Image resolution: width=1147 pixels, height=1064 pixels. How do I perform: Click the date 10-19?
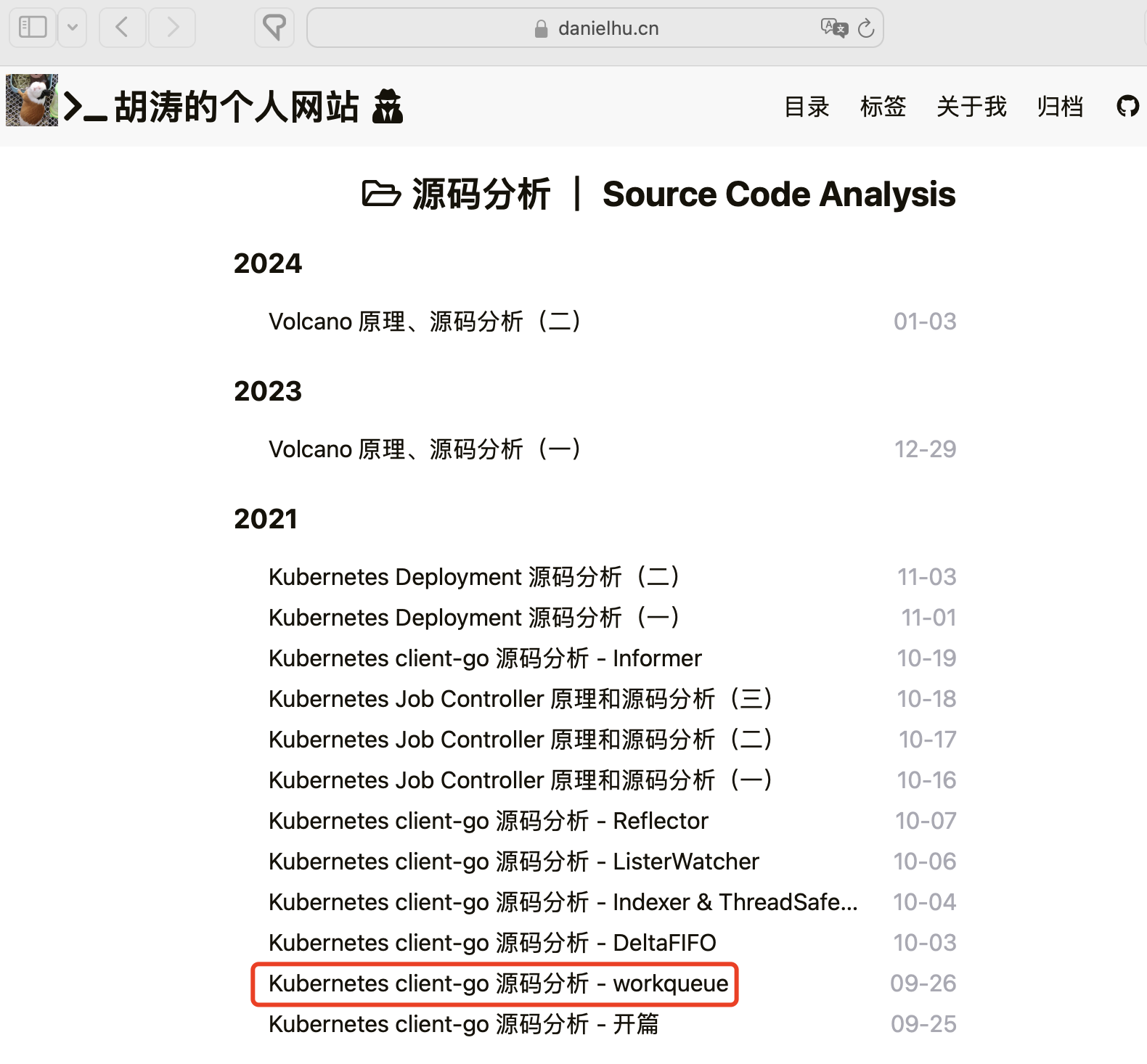pos(926,658)
